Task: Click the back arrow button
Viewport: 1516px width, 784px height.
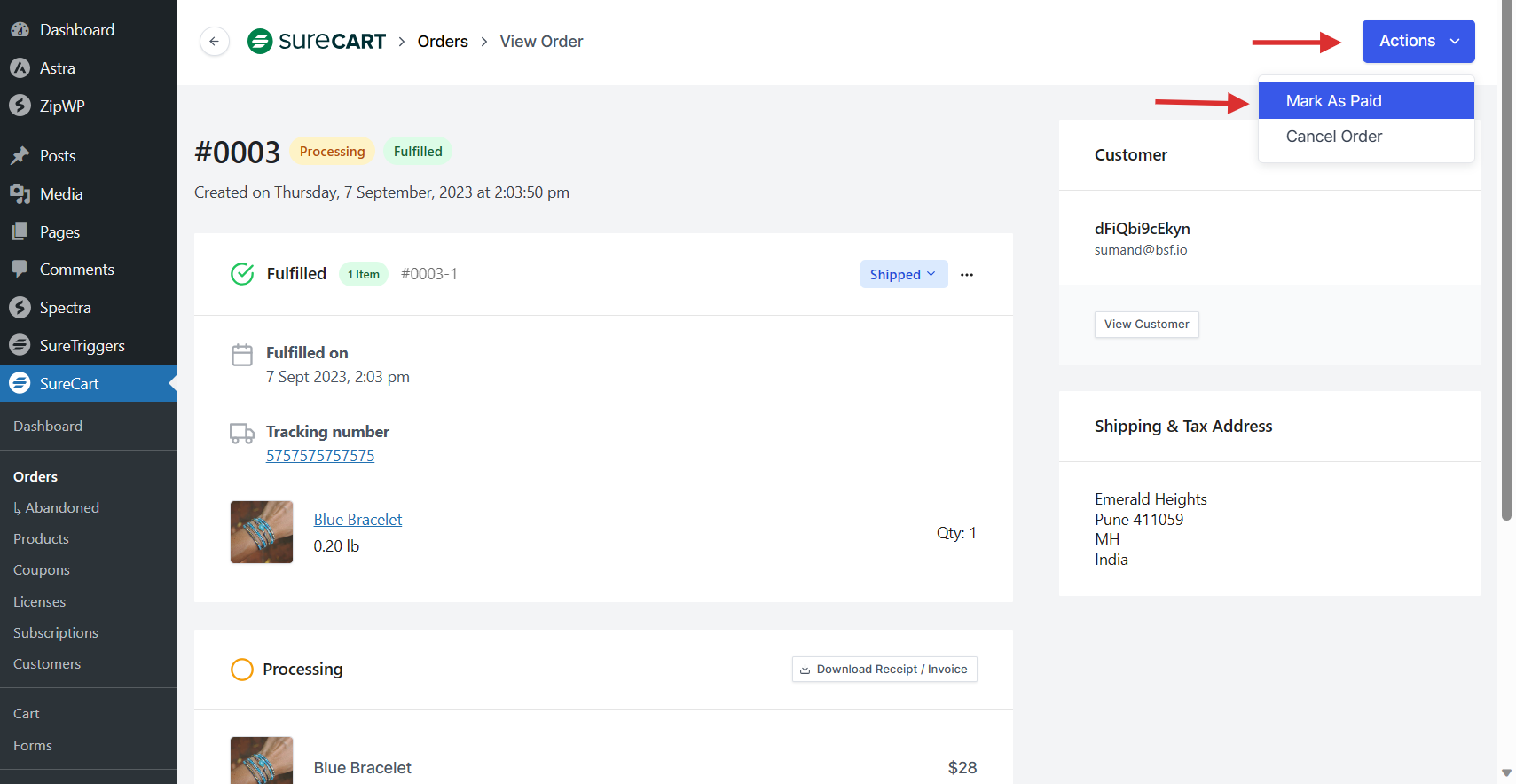Action: (x=214, y=42)
